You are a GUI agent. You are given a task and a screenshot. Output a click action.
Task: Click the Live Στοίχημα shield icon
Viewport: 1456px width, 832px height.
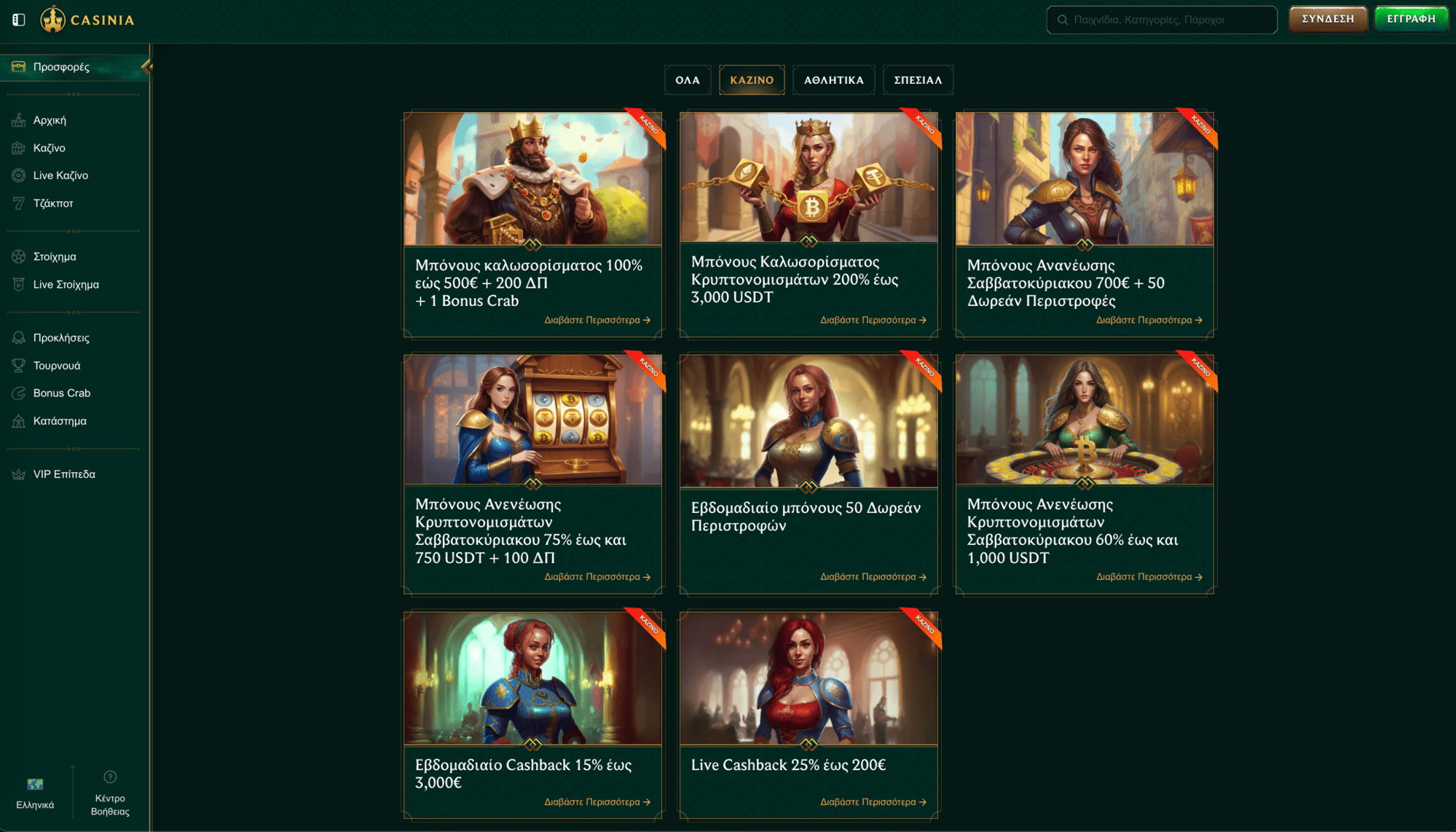pos(19,284)
